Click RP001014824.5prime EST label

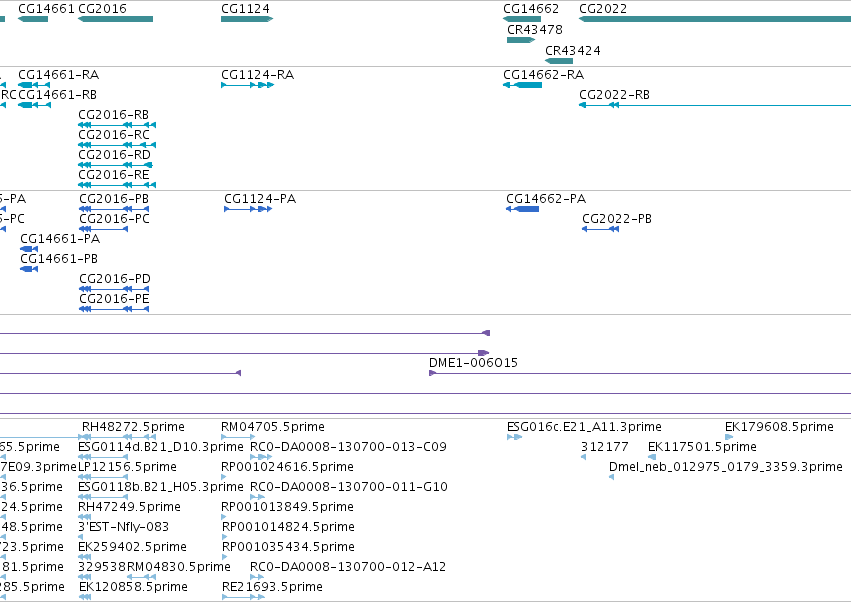pos(288,527)
